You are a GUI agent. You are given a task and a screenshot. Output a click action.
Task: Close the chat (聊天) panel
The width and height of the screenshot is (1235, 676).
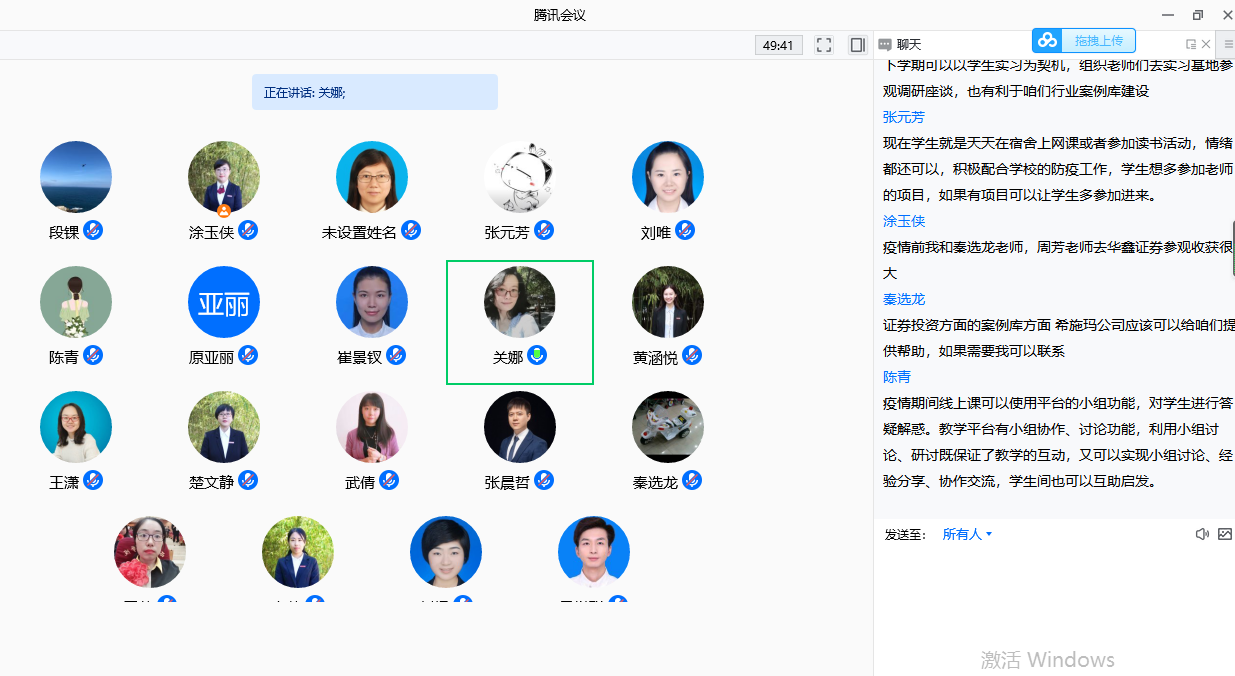pyautogui.click(x=1206, y=44)
